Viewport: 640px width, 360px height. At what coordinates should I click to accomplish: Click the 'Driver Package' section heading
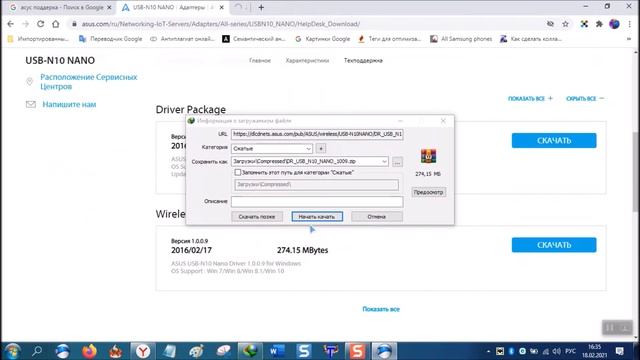(191, 110)
